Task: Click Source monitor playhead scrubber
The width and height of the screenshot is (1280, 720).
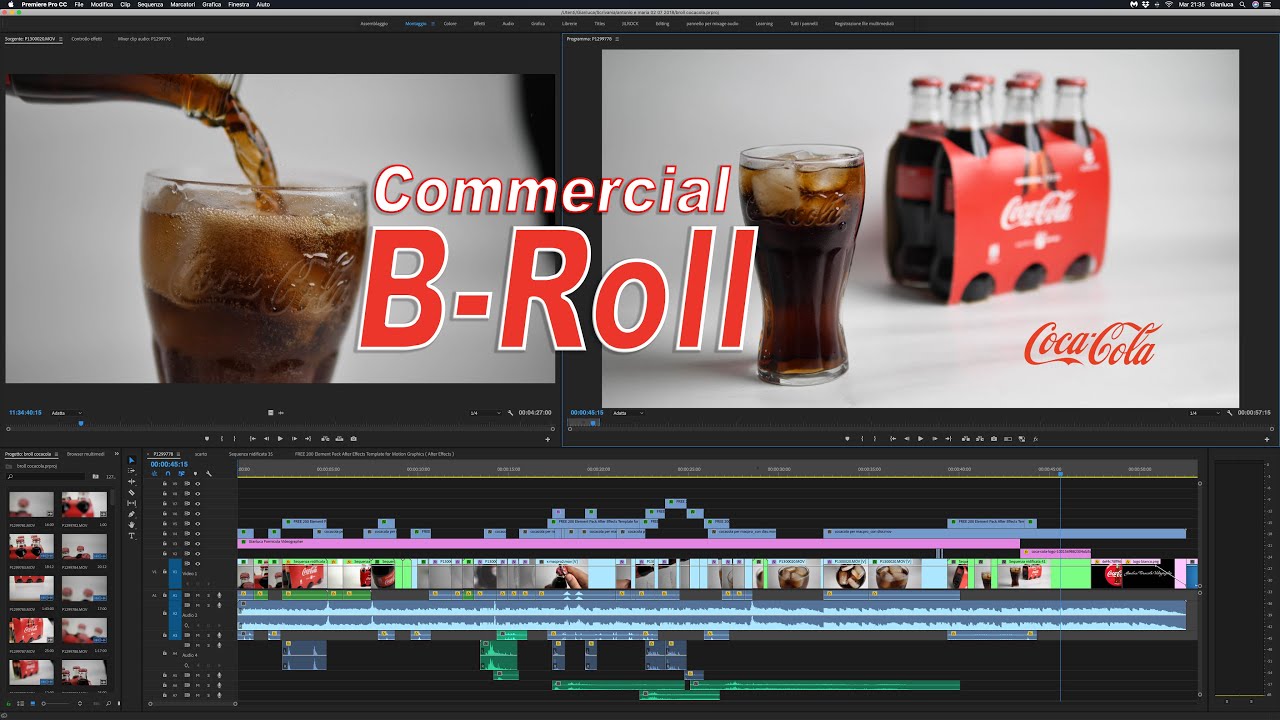Action: pos(81,423)
